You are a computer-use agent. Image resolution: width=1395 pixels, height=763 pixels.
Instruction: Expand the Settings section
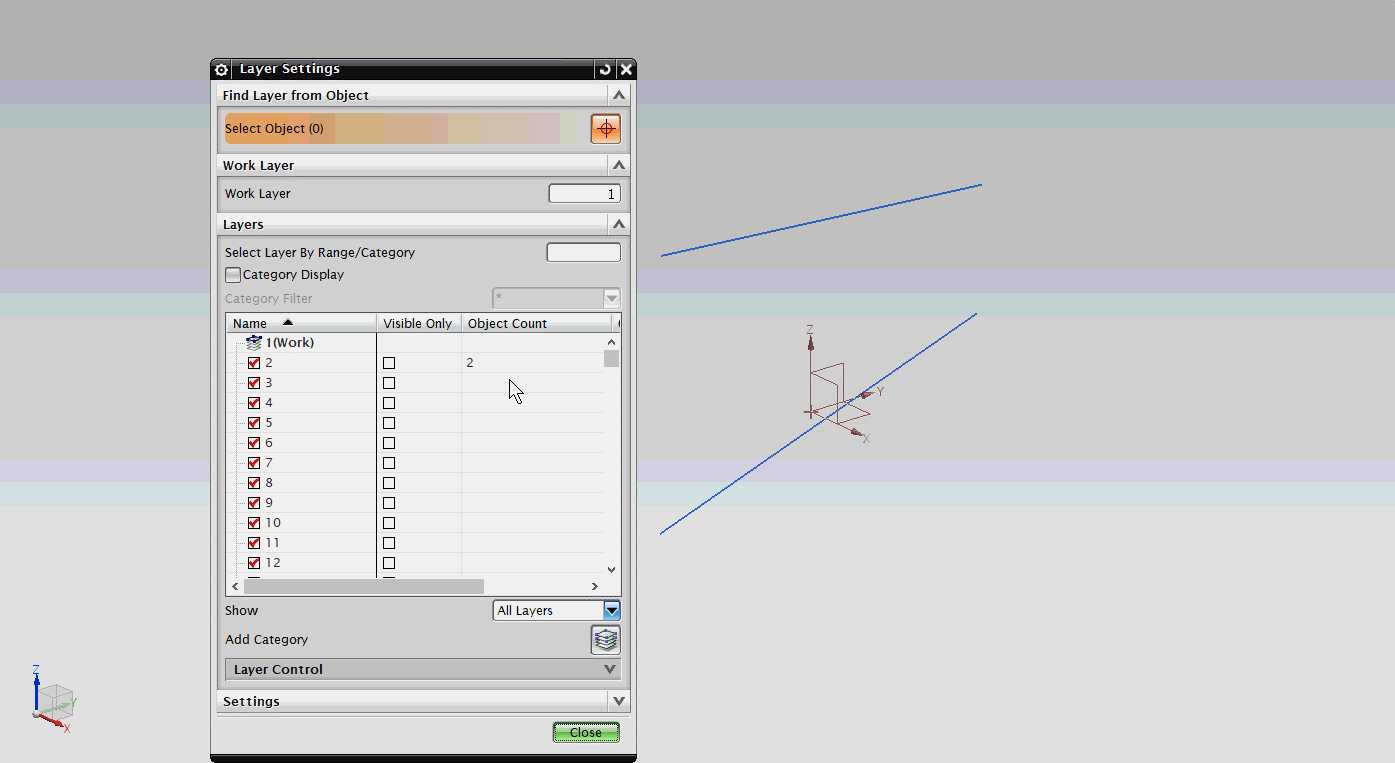pos(619,701)
